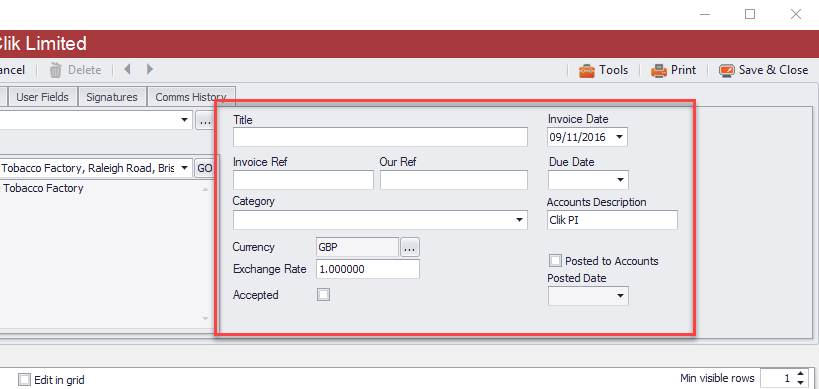
Task: Click scroll down arrow in address box
Action: (x=206, y=318)
